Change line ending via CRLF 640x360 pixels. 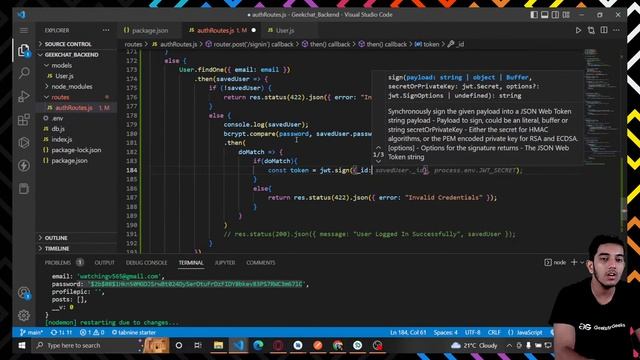click(493, 332)
